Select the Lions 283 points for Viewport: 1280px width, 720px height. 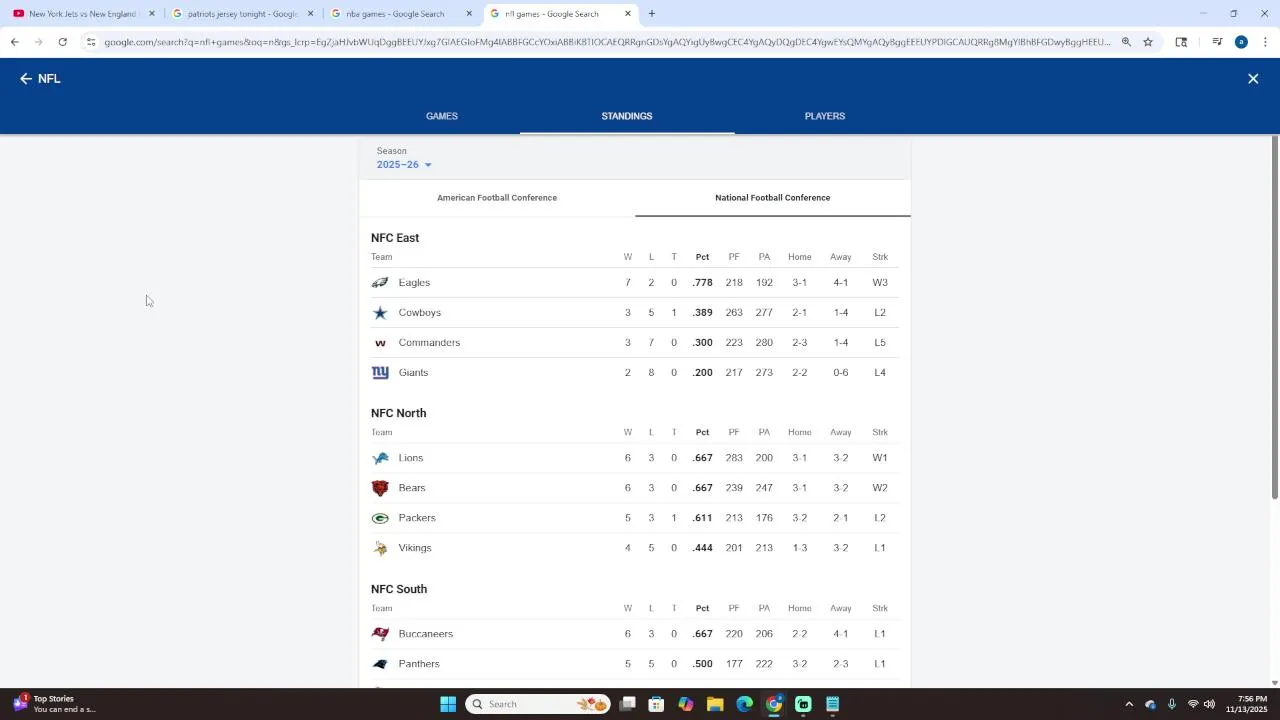[x=734, y=458]
